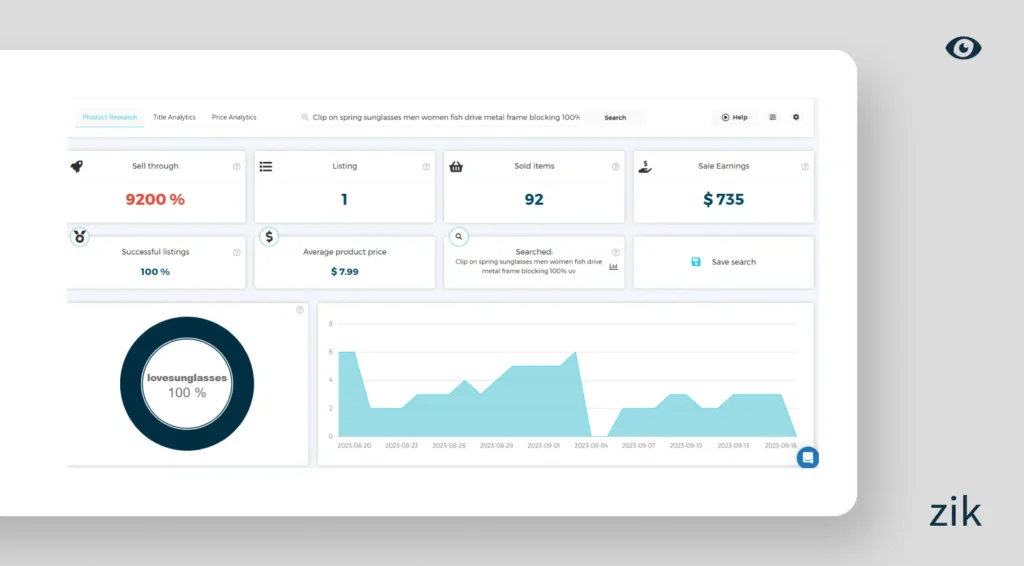Click the Help button
This screenshot has width=1024, height=566.
(x=735, y=117)
